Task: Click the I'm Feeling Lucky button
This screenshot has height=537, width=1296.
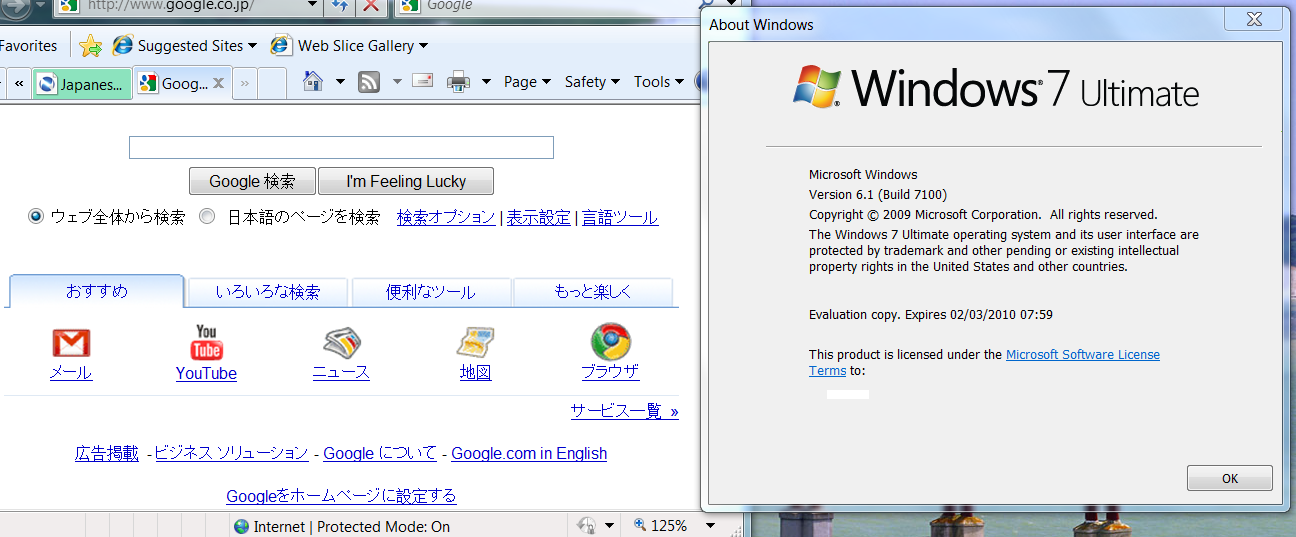Action: pyautogui.click(x=406, y=181)
